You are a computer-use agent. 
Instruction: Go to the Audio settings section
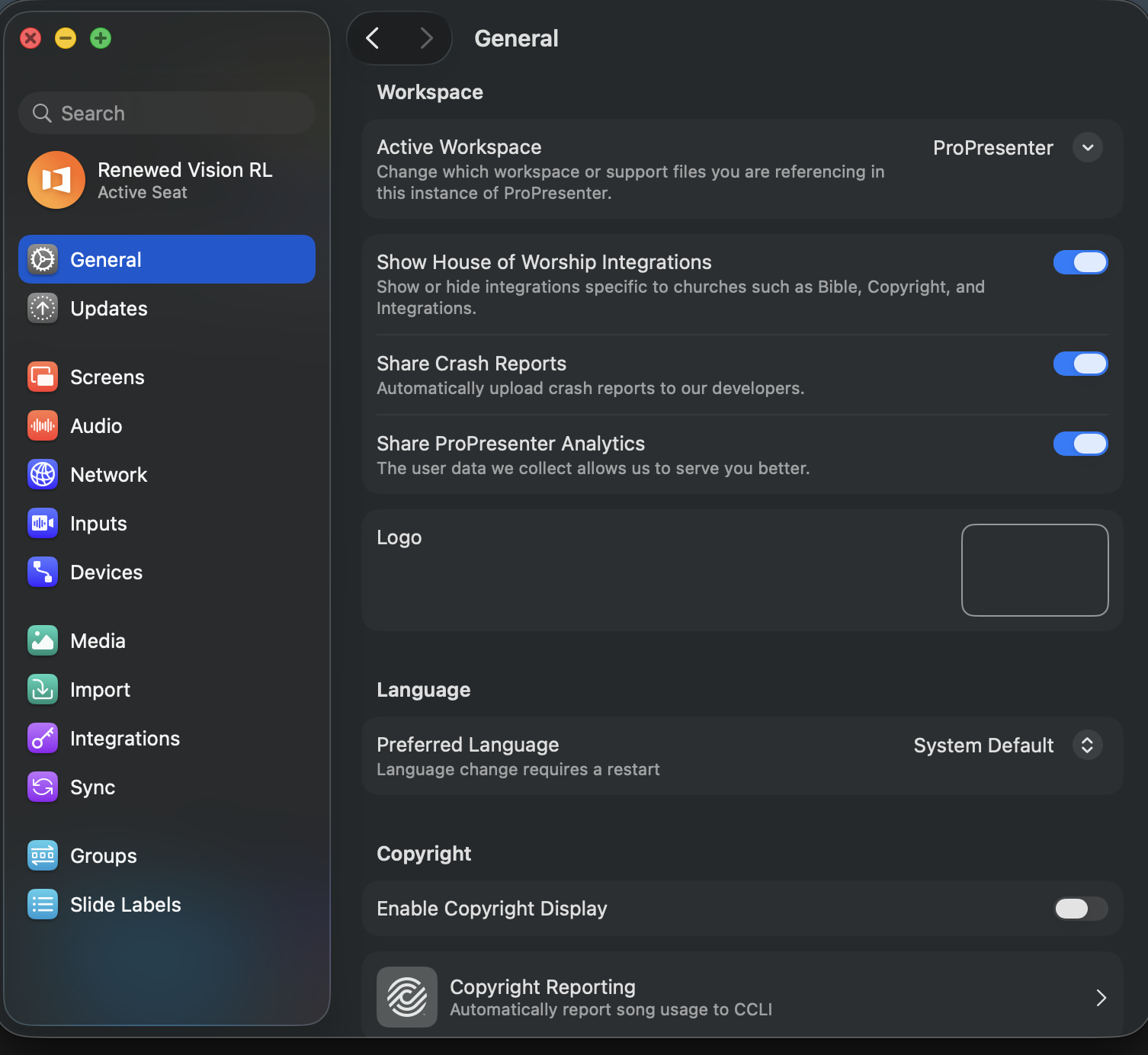click(x=167, y=425)
